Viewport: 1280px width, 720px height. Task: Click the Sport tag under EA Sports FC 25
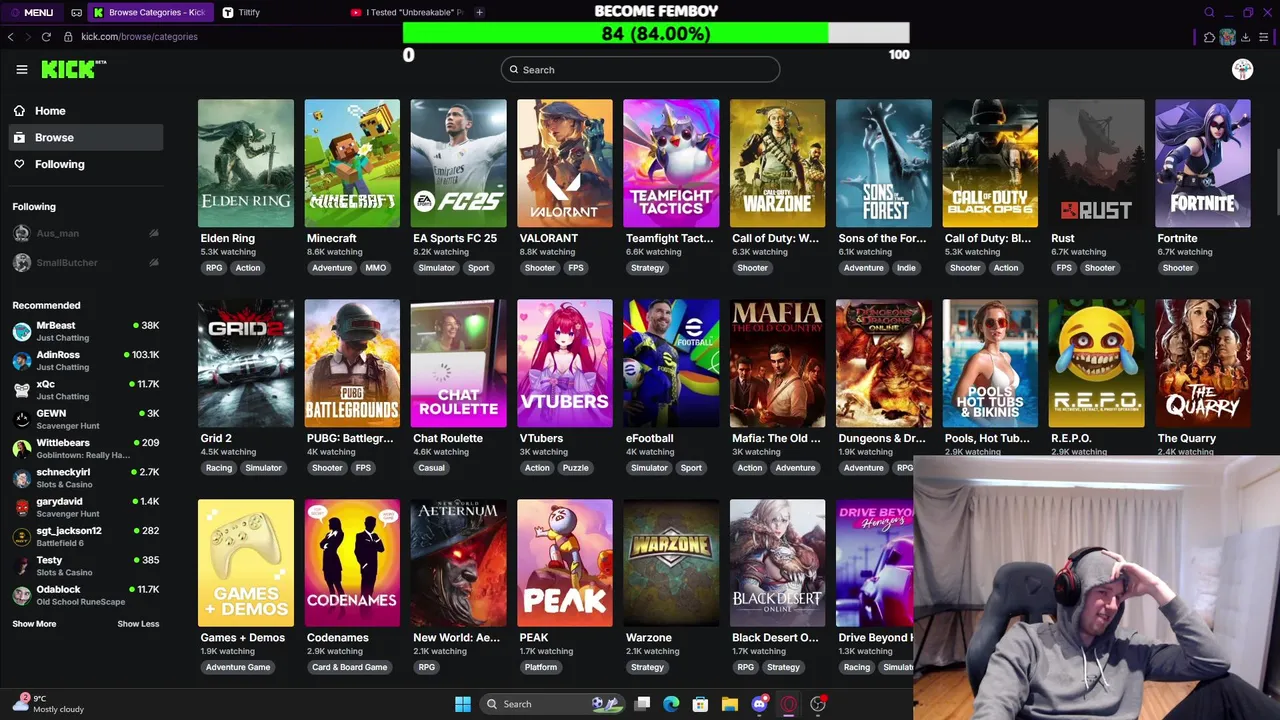coord(479,268)
